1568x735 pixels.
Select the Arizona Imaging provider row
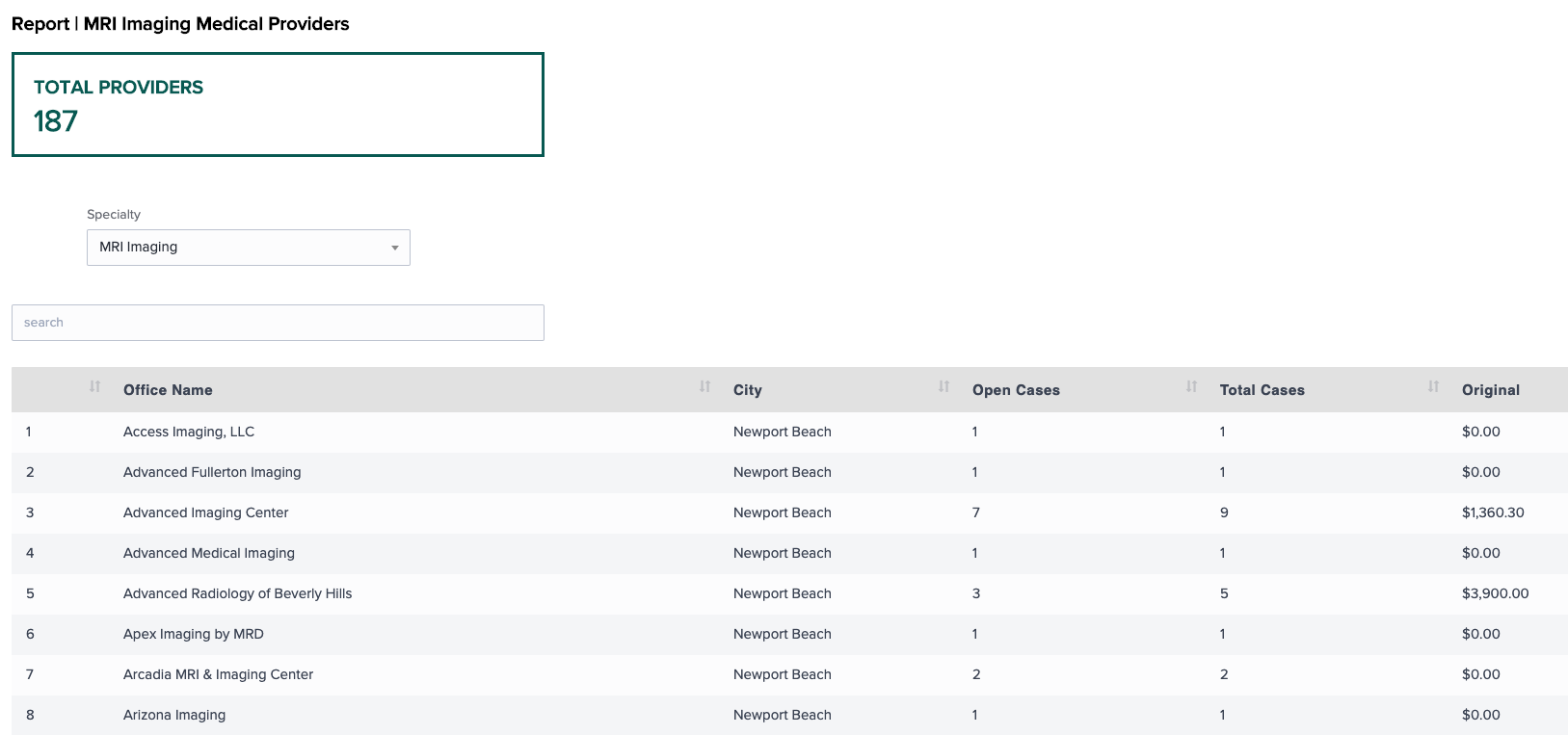[174, 715]
